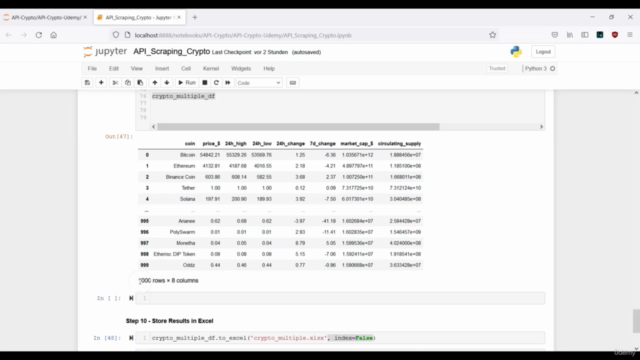Click the to_excel code line
This screenshot has height=360, width=640.
[264, 338]
